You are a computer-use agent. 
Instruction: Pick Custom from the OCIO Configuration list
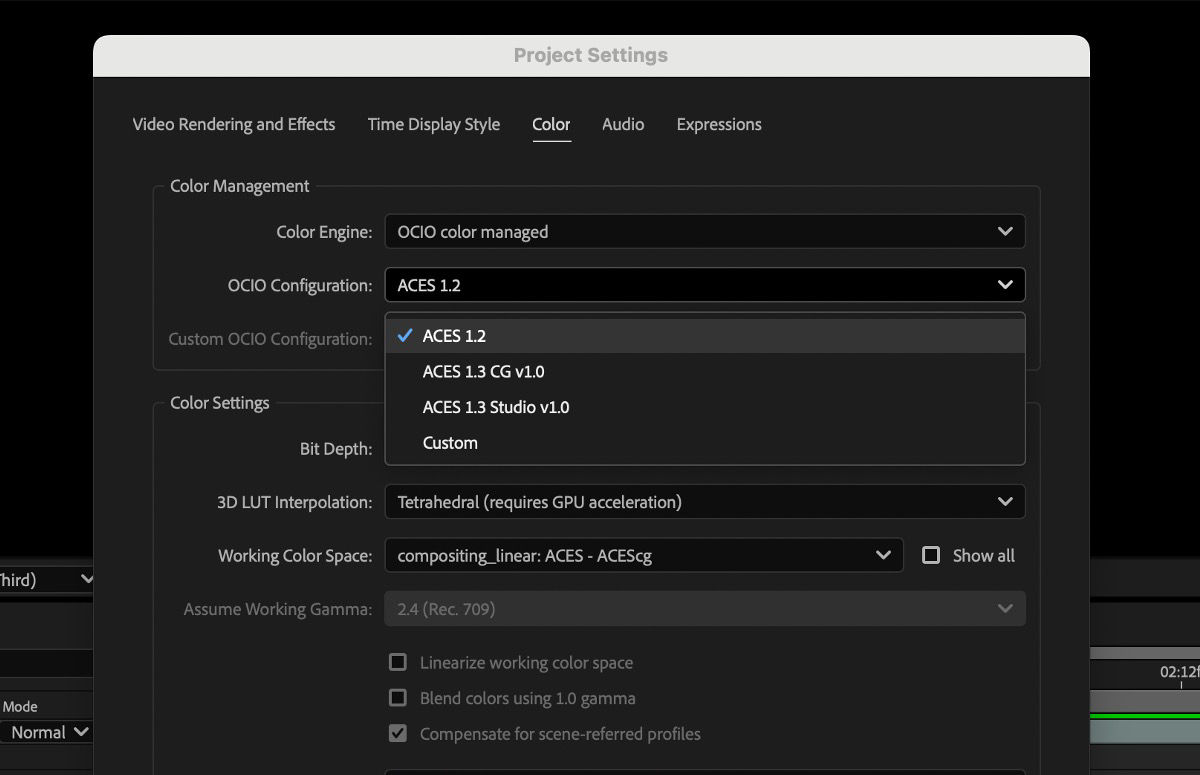[x=450, y=442]
